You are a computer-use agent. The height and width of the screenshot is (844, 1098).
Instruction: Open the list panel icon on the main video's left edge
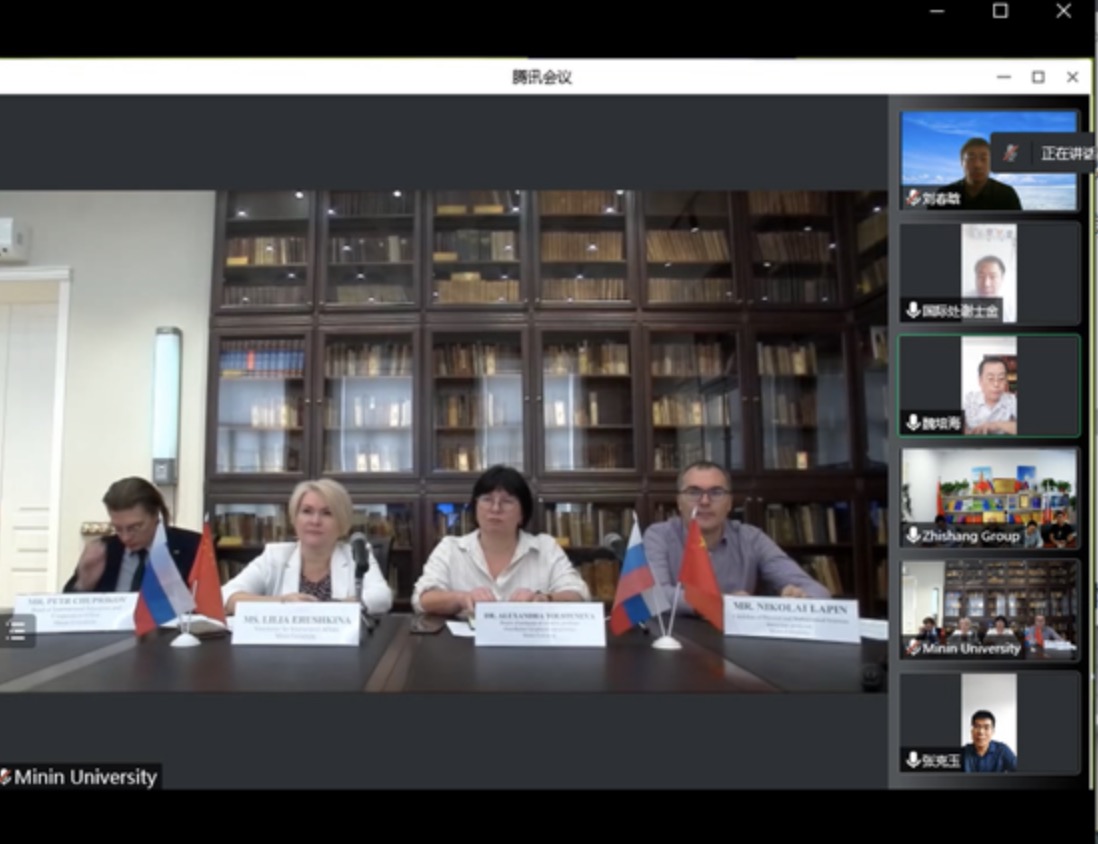point(18,630)
